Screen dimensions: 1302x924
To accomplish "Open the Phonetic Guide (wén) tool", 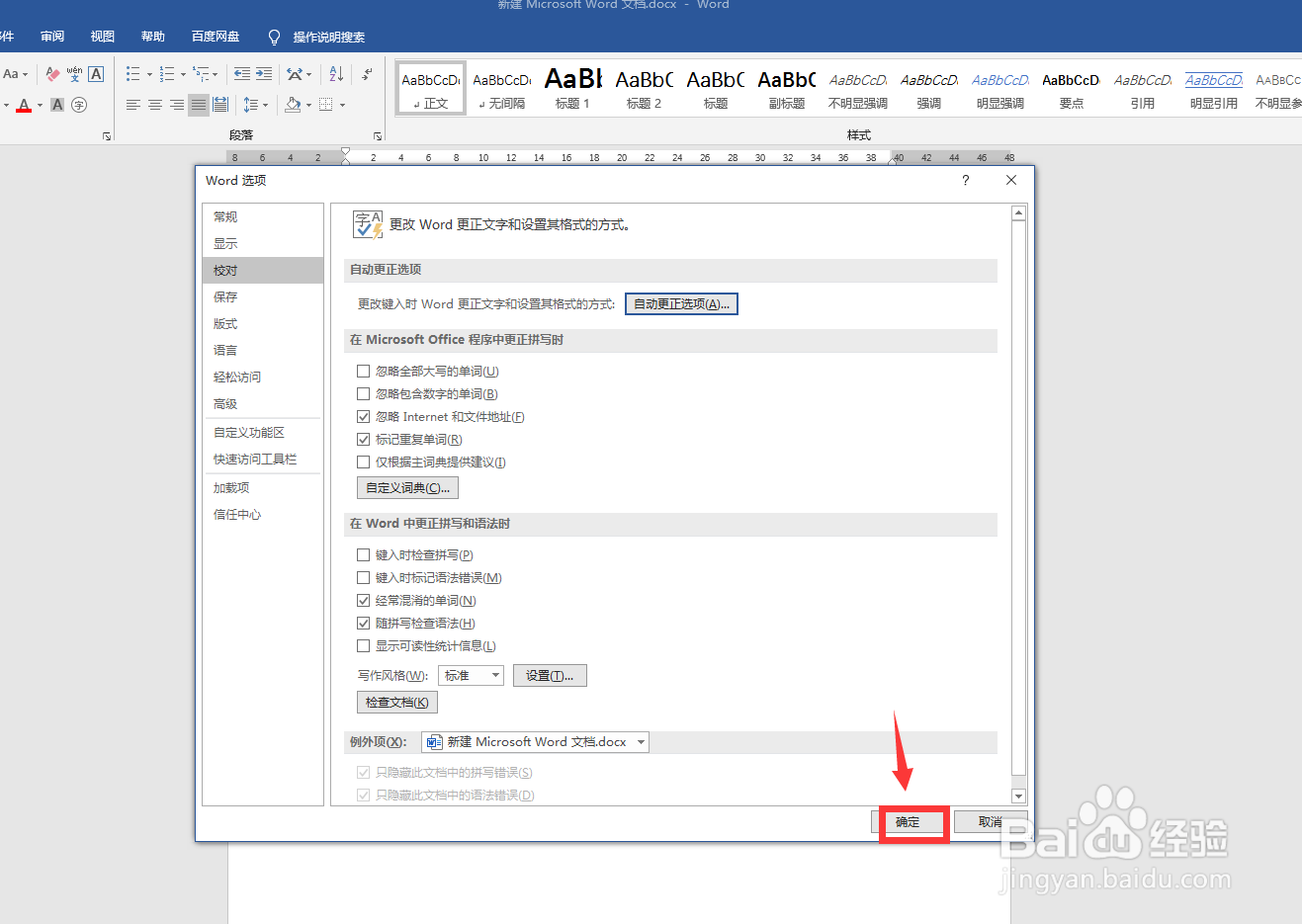I will click(x=74, y=74).
